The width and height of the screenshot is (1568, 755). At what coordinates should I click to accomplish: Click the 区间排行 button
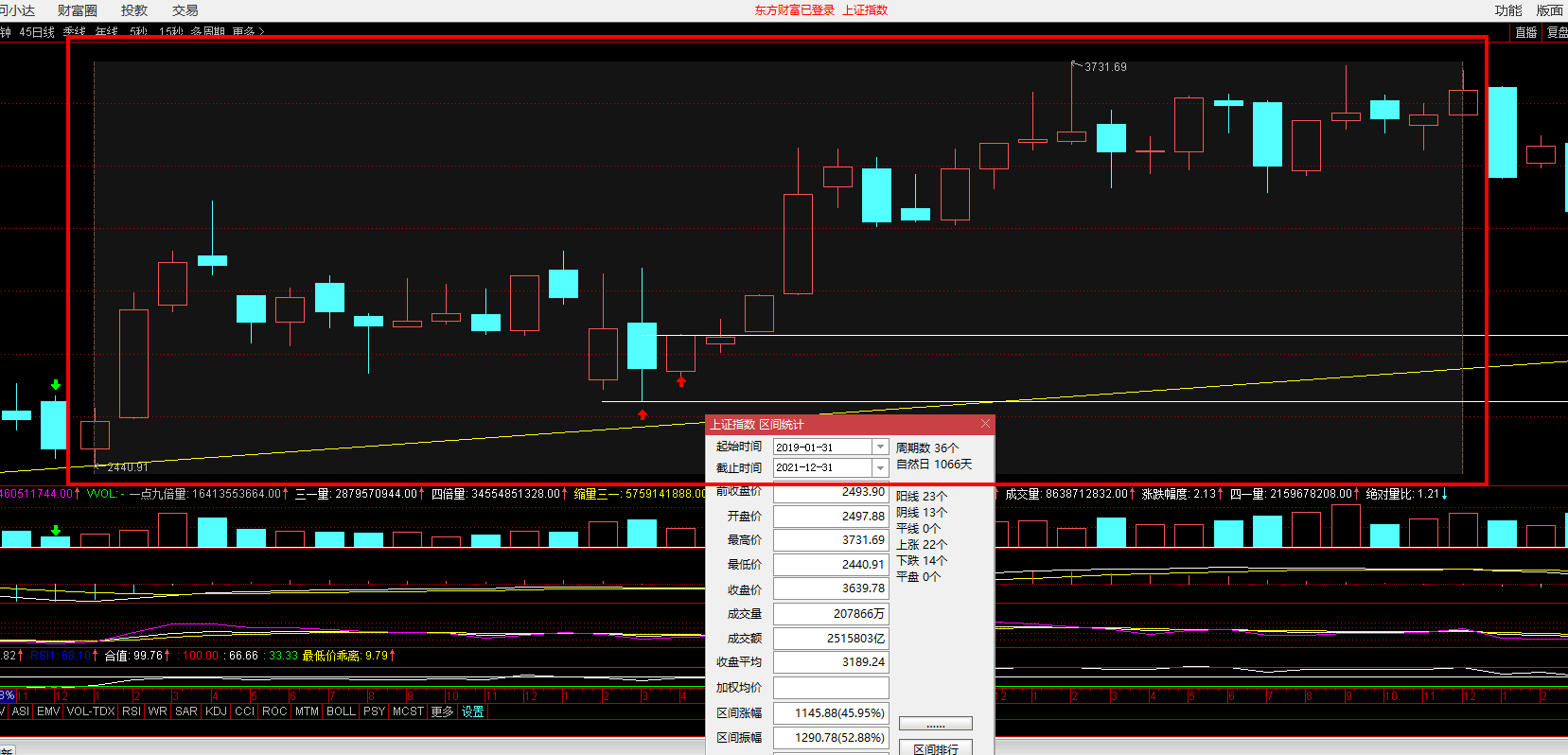[936, 748]
